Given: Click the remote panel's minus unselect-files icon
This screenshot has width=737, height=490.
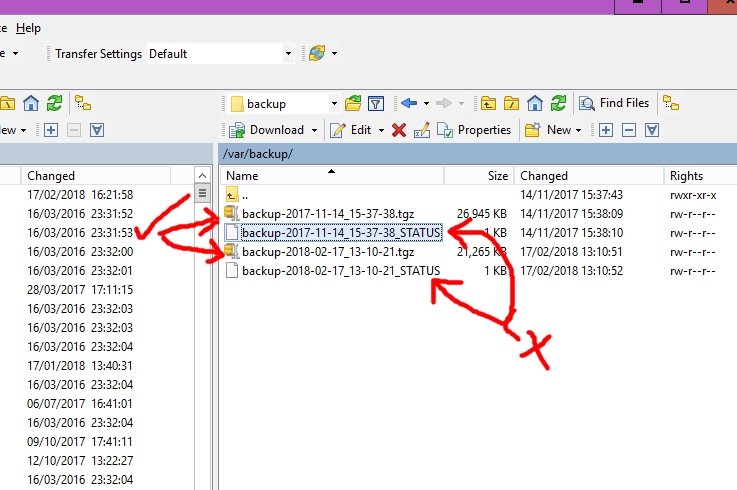Looking at the screenshot, I should pyautogui.click(x=629, y=130).
